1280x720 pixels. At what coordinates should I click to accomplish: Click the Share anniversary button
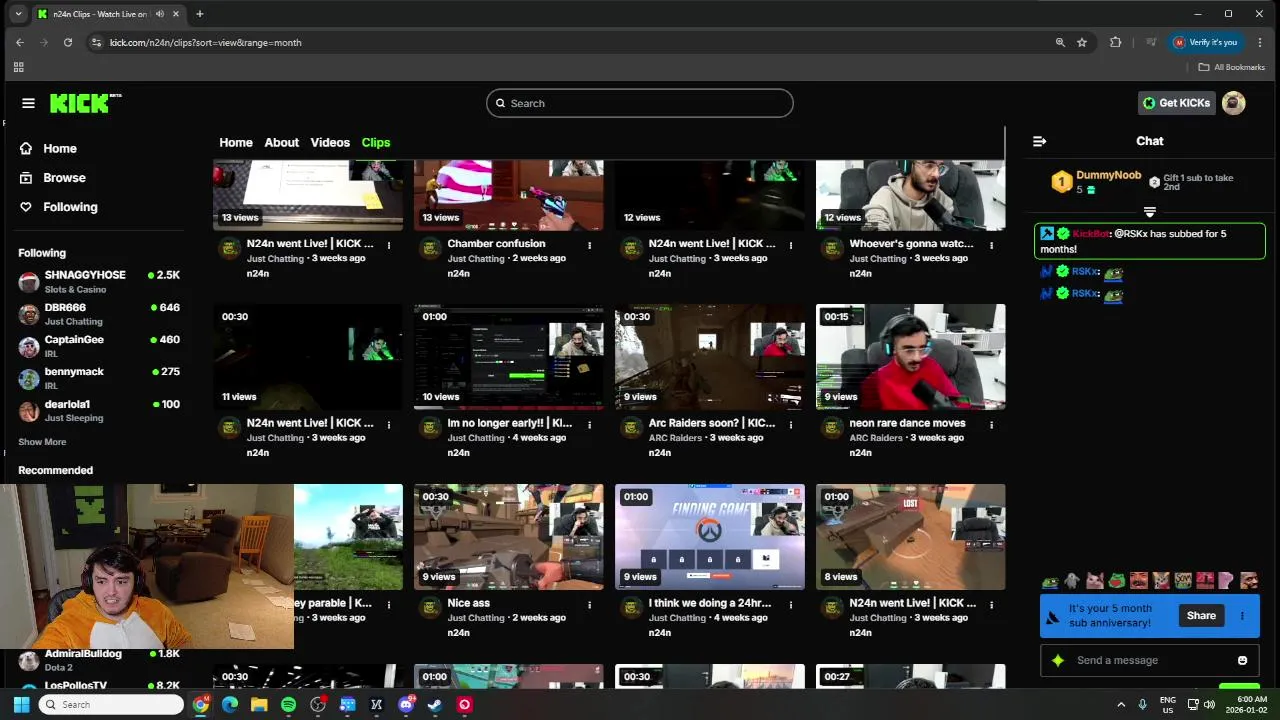pyautogui.click(x=1201, y=616)
